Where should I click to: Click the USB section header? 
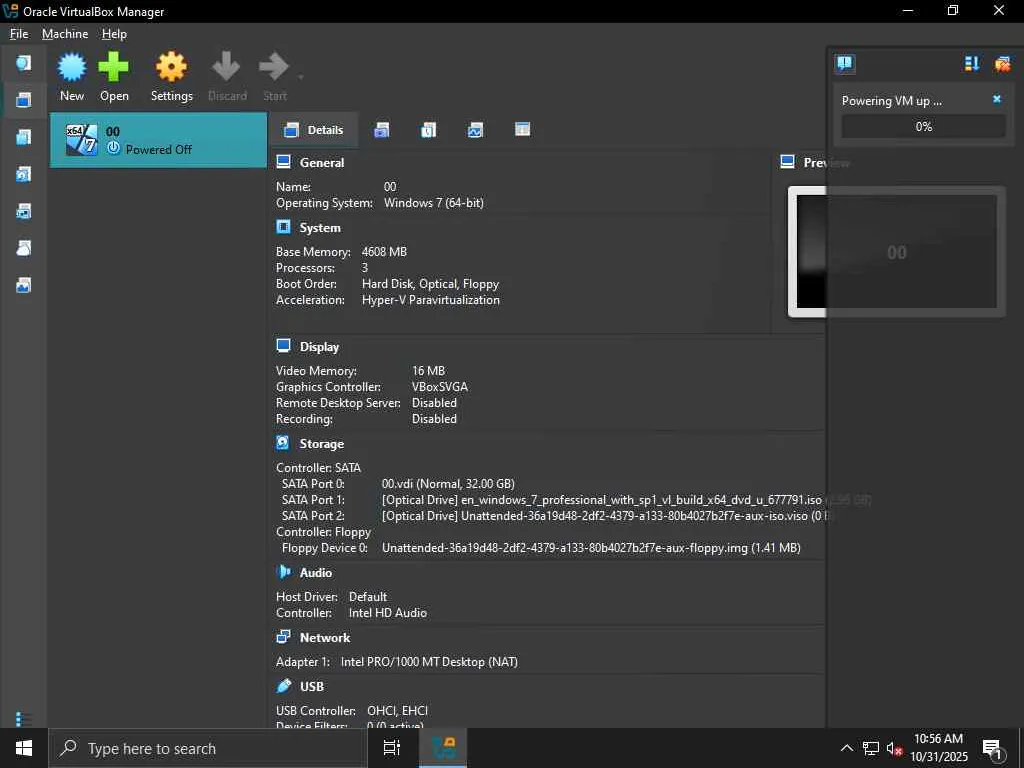(x=312, y=686)
